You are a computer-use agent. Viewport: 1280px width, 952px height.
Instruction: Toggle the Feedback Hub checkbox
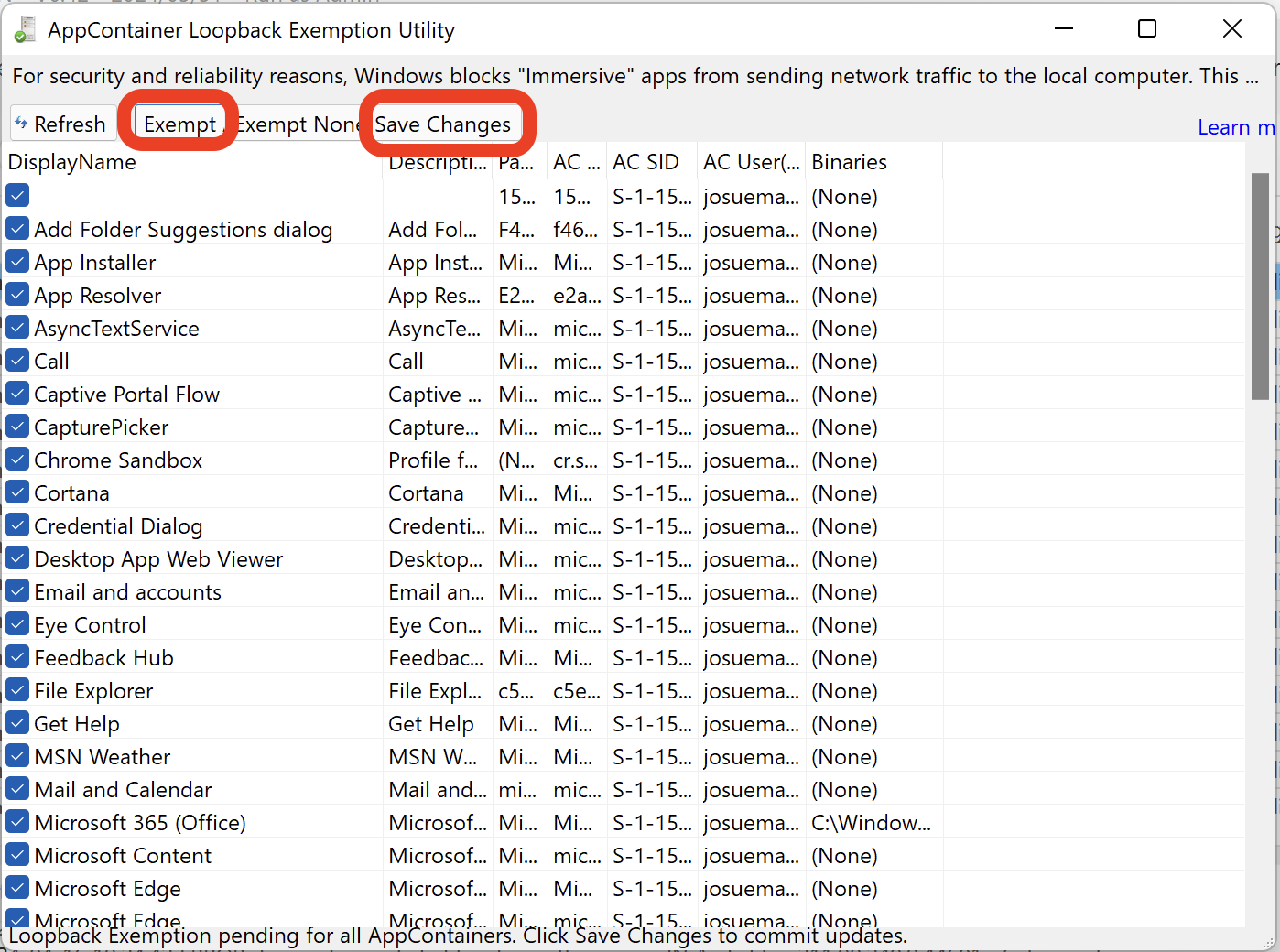(17, 657)
